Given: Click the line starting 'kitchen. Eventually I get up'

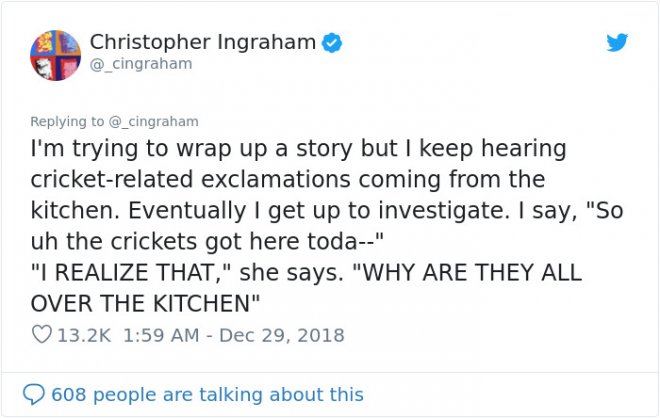Looking at the screenshot, I should [327, 211].
